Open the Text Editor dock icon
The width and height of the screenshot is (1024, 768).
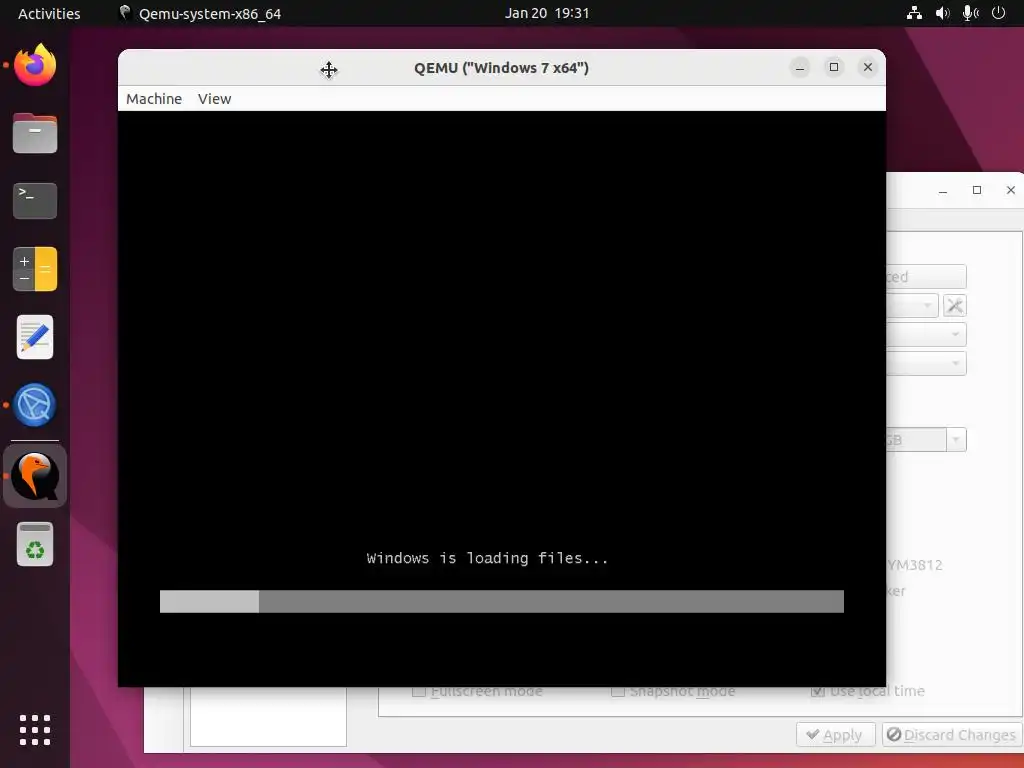(x=35, y=337)
